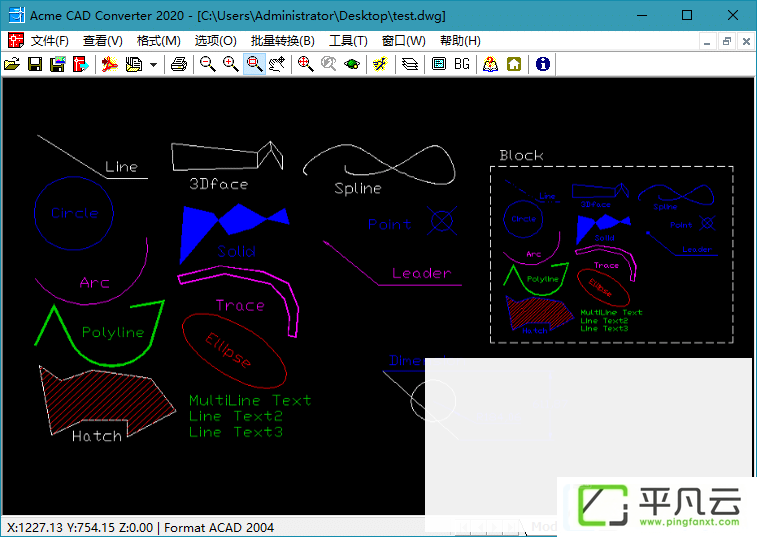Screen dimensions: 757x537
Task: Click the Help book question-mark icon
Action: pos(491,64)
